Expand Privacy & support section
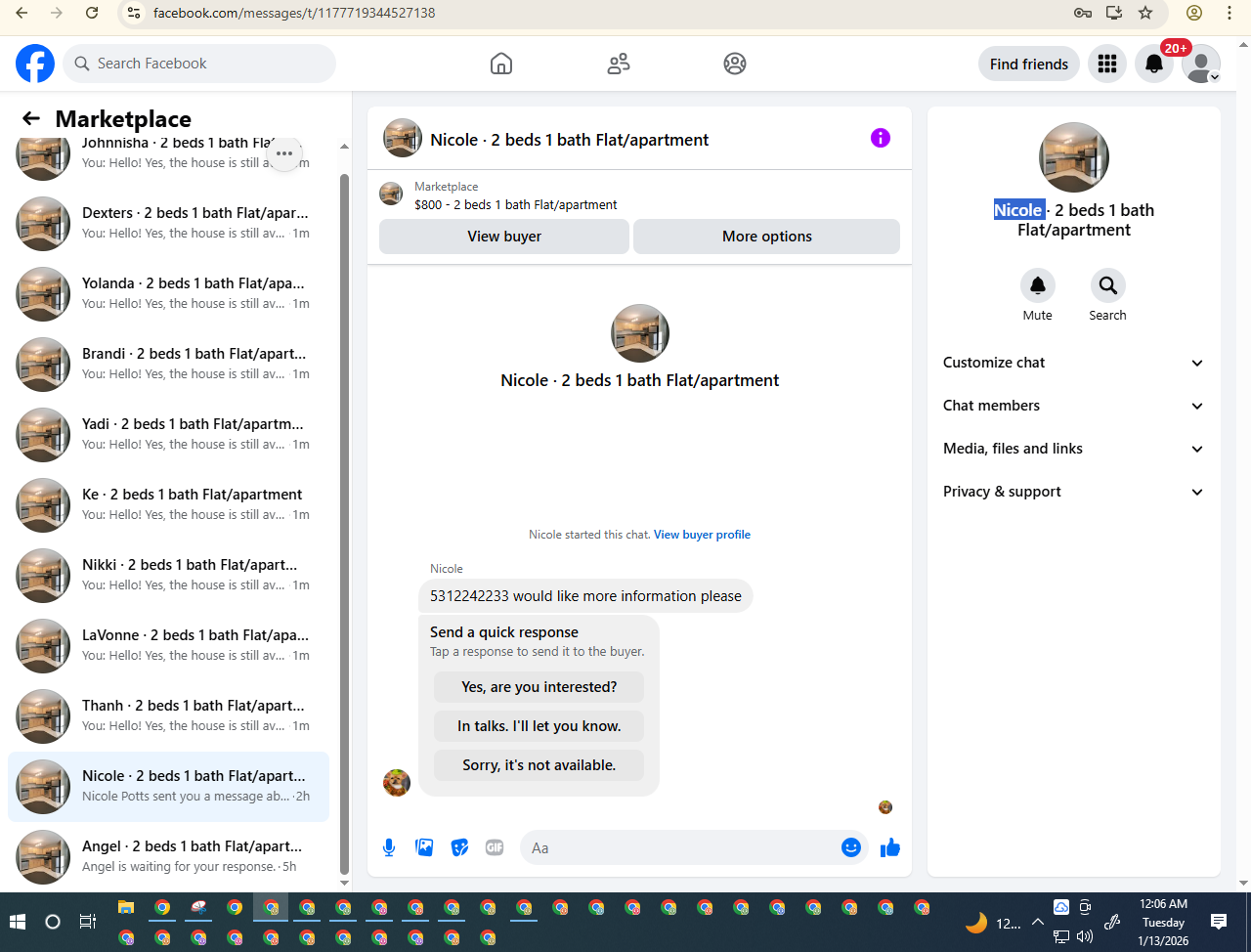 pyautogui.click(x=1074, y=492)
